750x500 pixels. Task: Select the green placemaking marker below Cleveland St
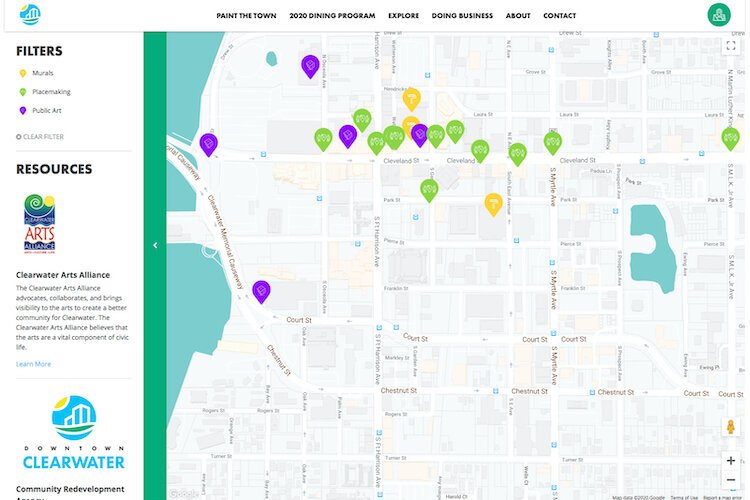click(x=429, y=189)
